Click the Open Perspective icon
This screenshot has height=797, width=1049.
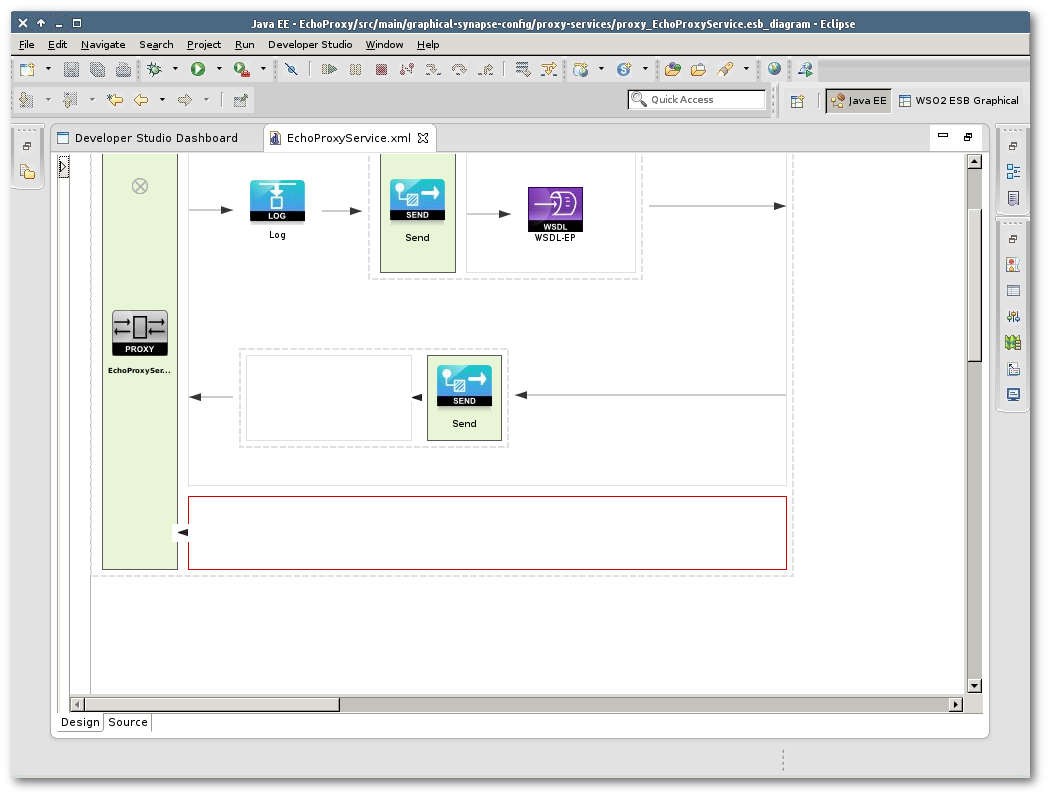[797, 100]
